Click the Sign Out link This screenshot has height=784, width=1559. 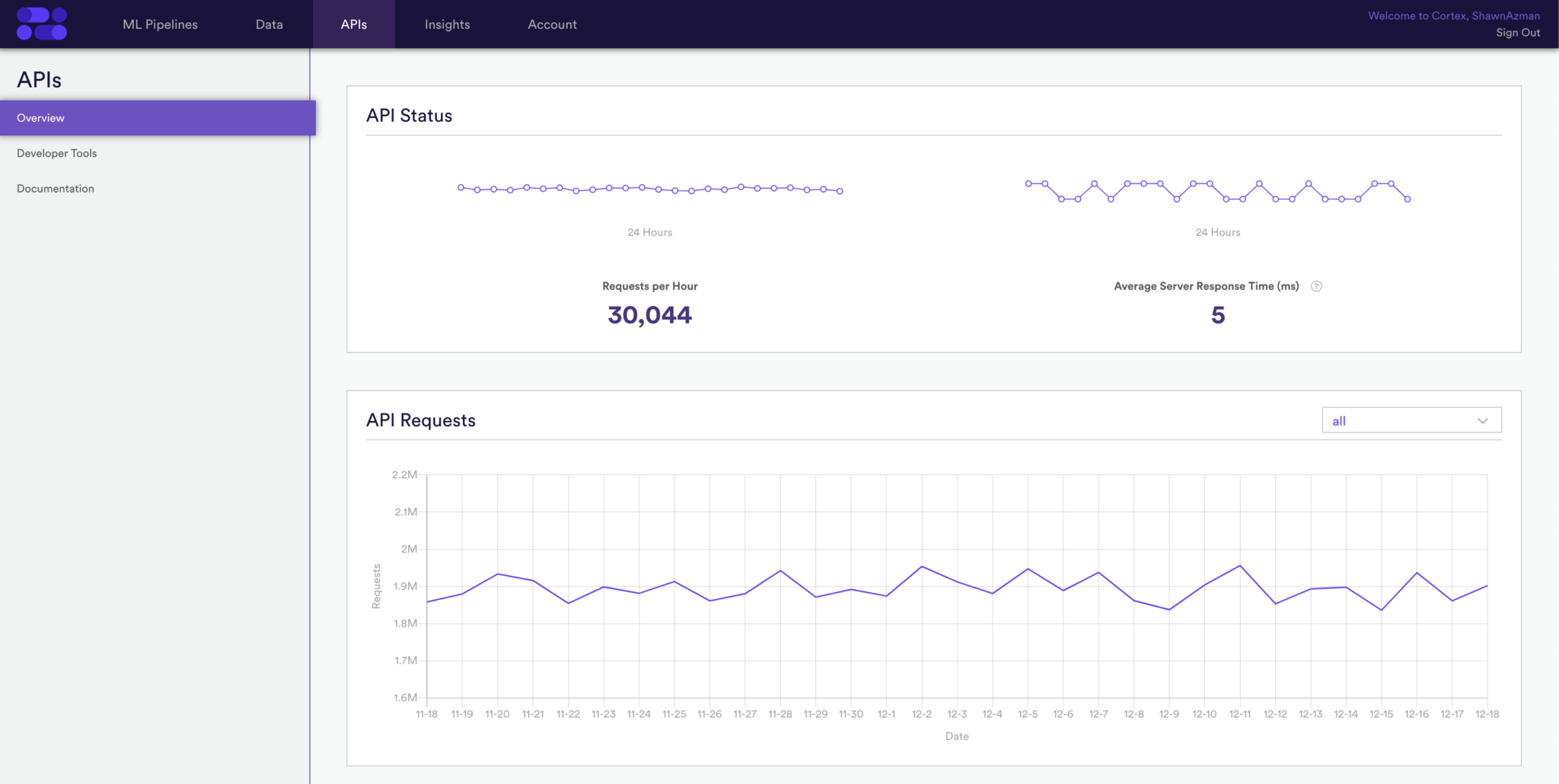coord(1518,33)
